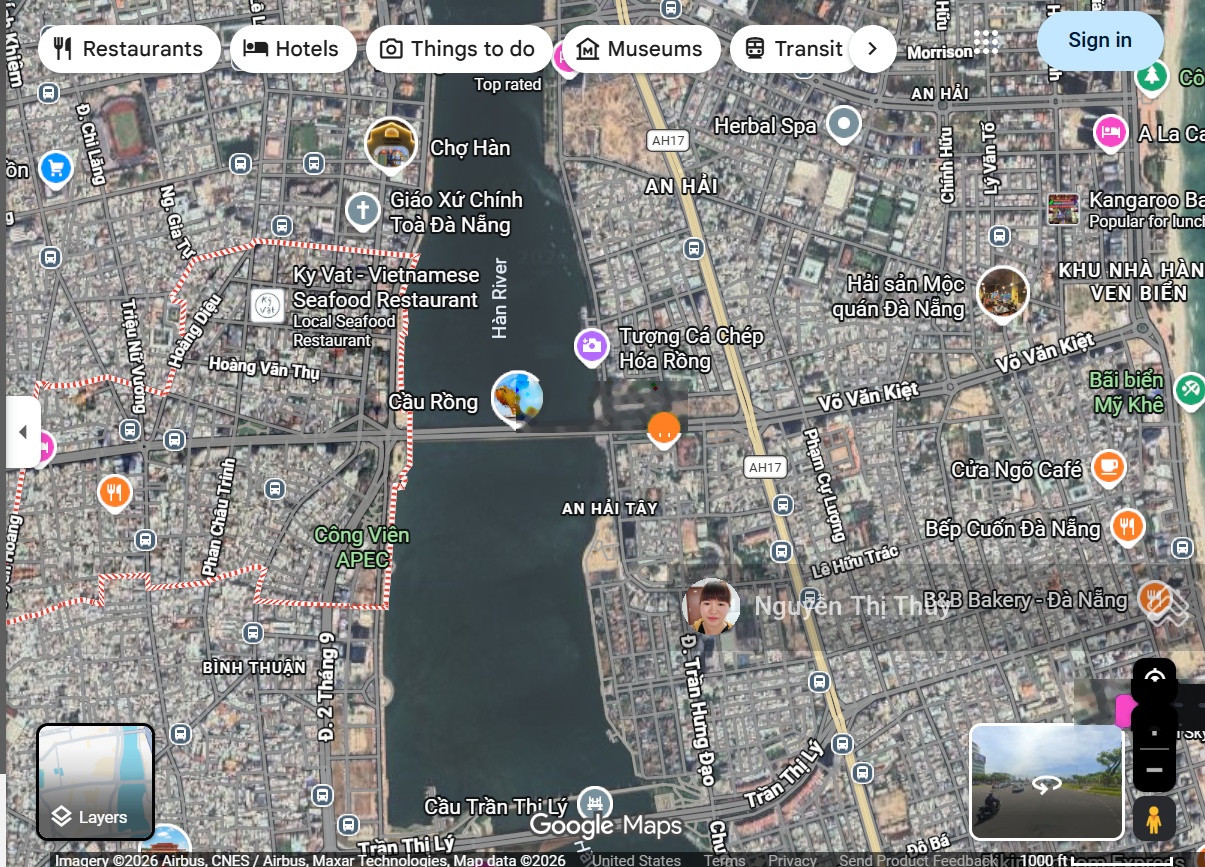1205x867 pixels.
Task: Click the Hải sản Mộc quán photo marker
Action: click(1002, 292)
